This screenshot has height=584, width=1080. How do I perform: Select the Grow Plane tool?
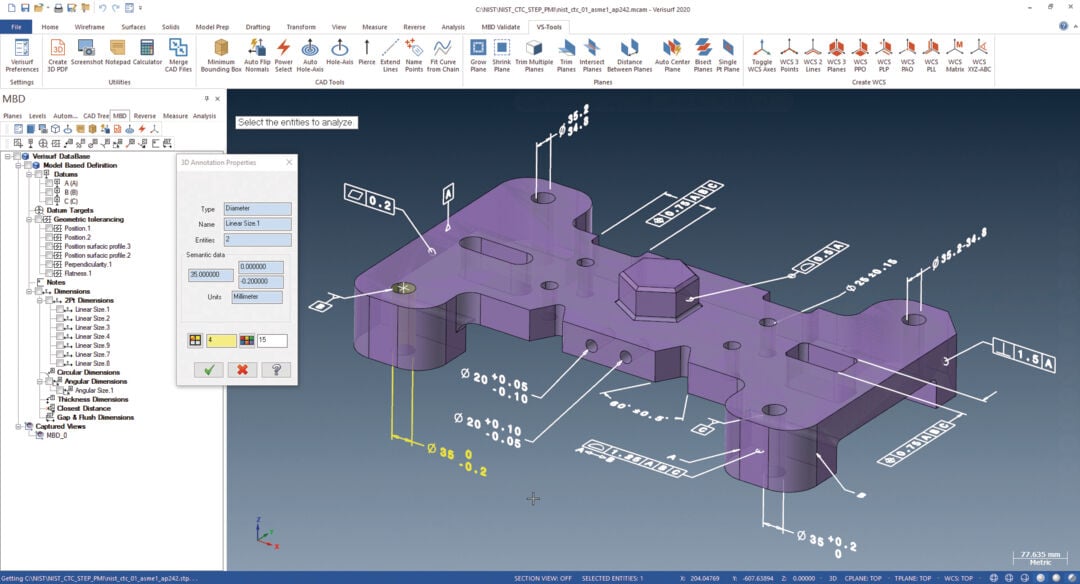click(477, 50)
